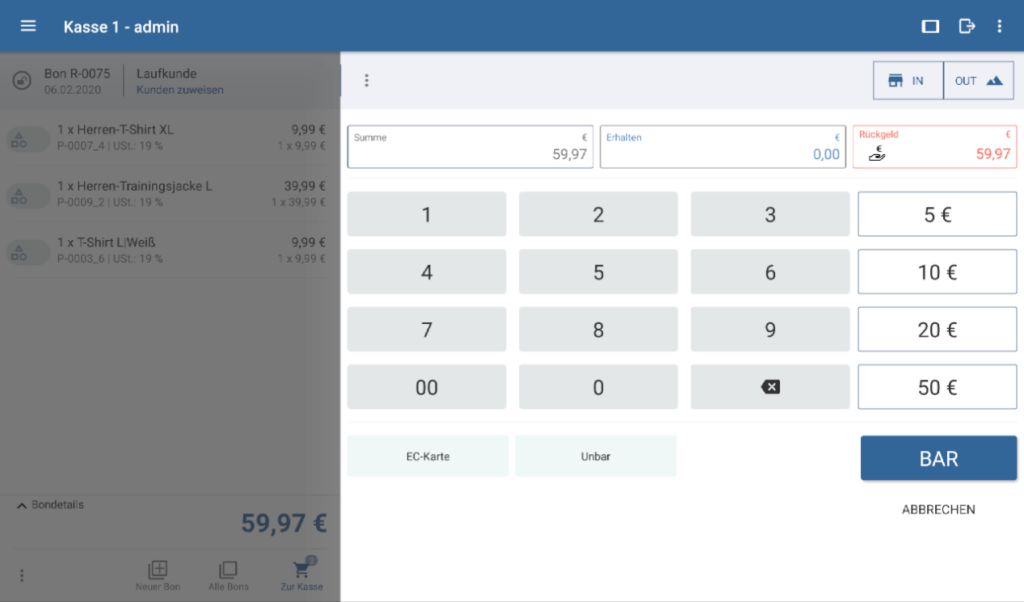1024x602 pixels.
Task: Choose Unbar payment method
Action: 595,456
